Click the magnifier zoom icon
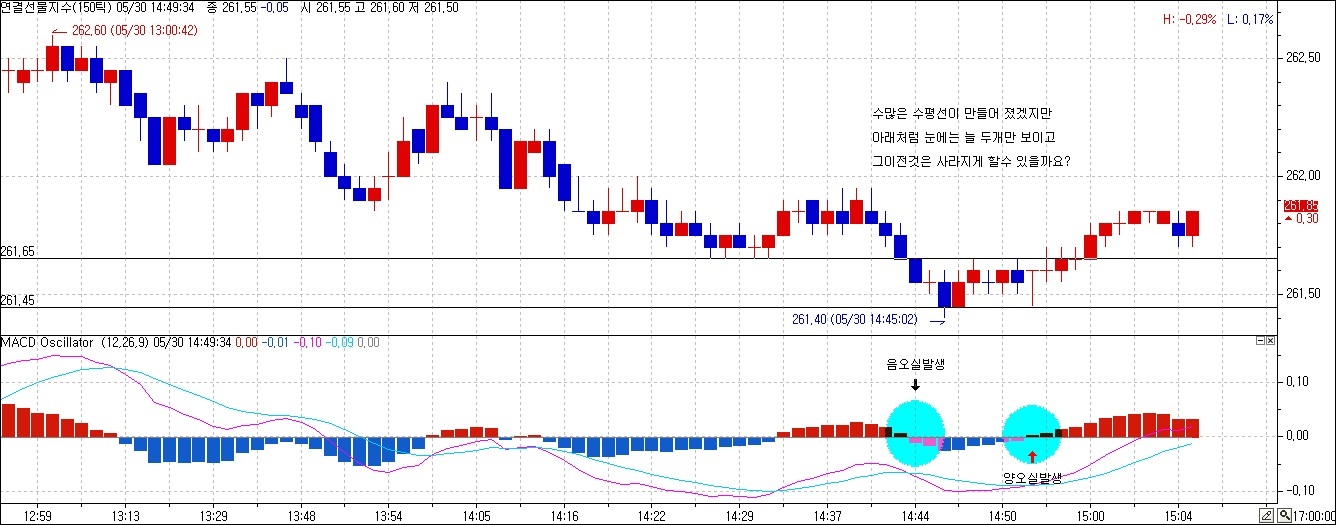This screenshot has height=525, width=1336. coord(1283,515)
